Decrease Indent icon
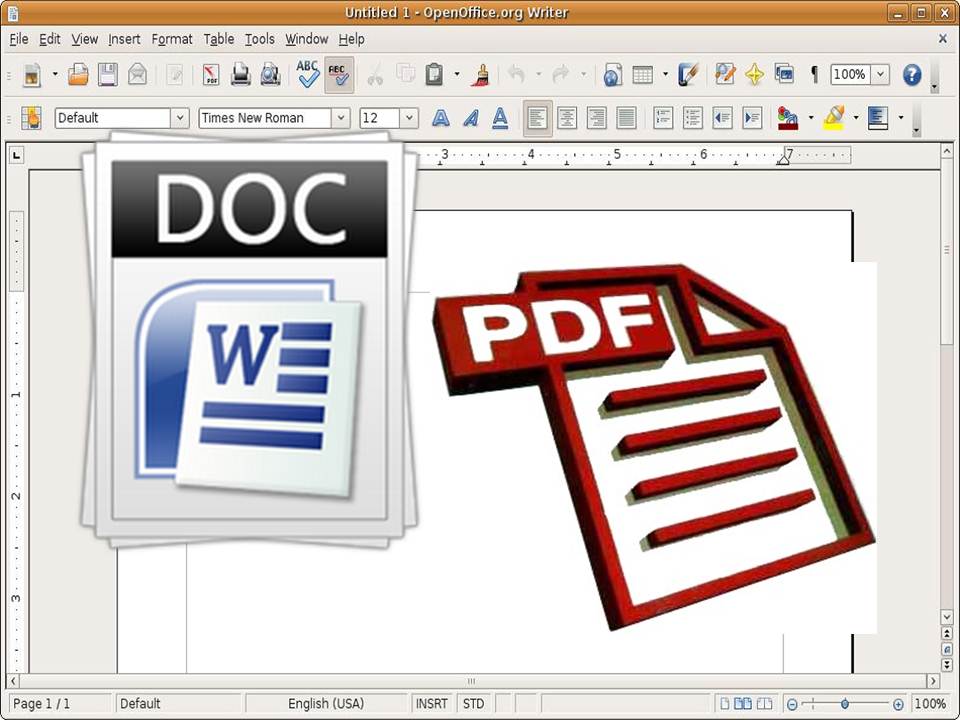Viewport: 960px width, 720px height. click(722, 118)
